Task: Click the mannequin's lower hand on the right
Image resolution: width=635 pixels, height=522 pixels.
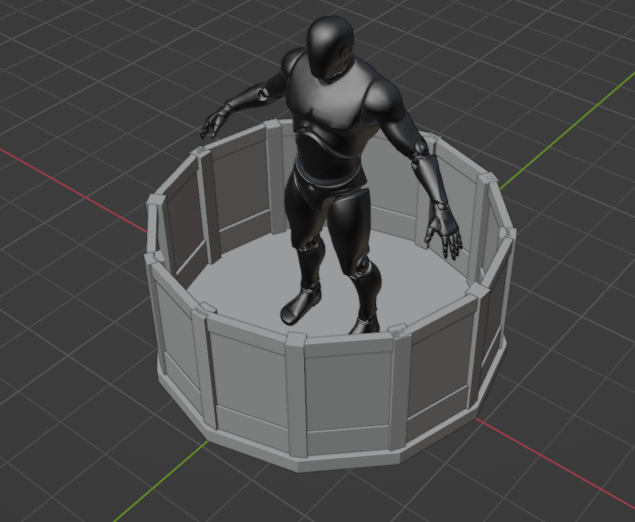Action: coord(441,230)
